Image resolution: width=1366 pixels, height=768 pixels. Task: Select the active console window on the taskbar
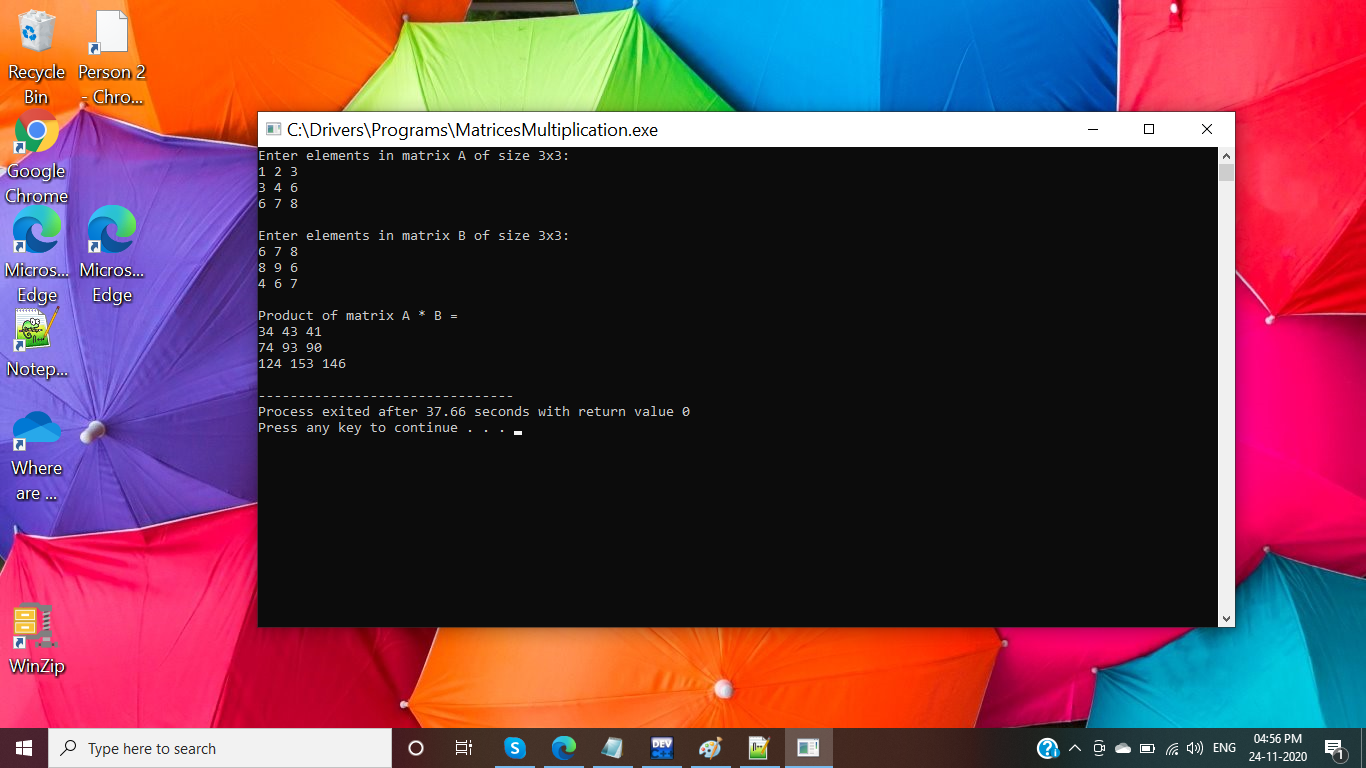click(808, 748)
